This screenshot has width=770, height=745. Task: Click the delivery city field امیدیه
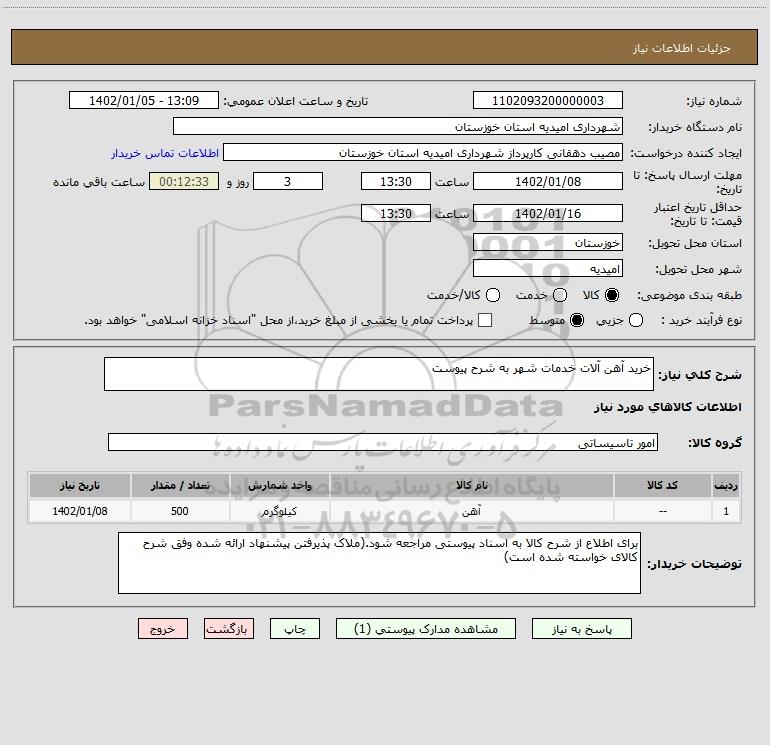[x=548, y=269]
